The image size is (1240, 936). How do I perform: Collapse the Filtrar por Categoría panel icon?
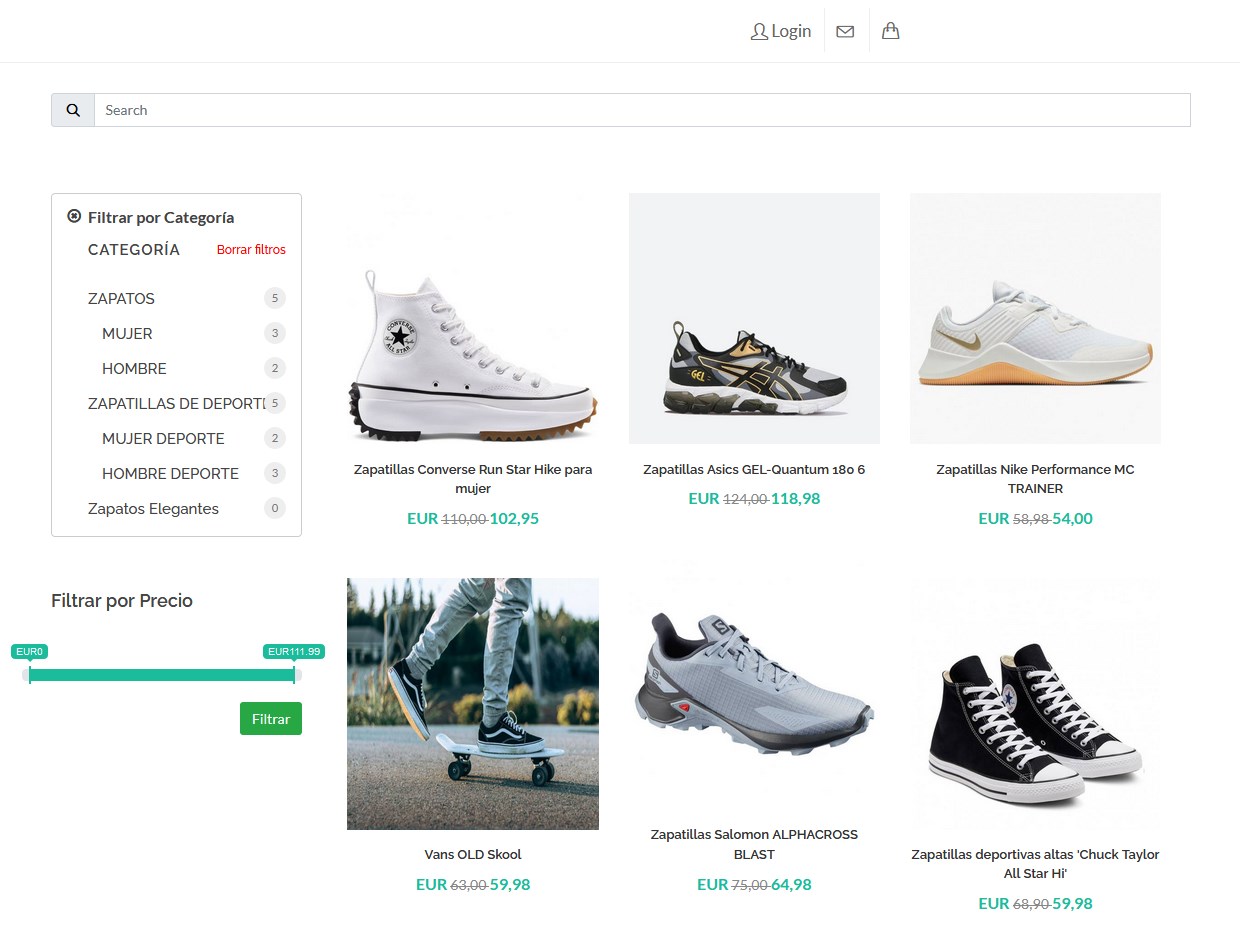tap(74, 216)
